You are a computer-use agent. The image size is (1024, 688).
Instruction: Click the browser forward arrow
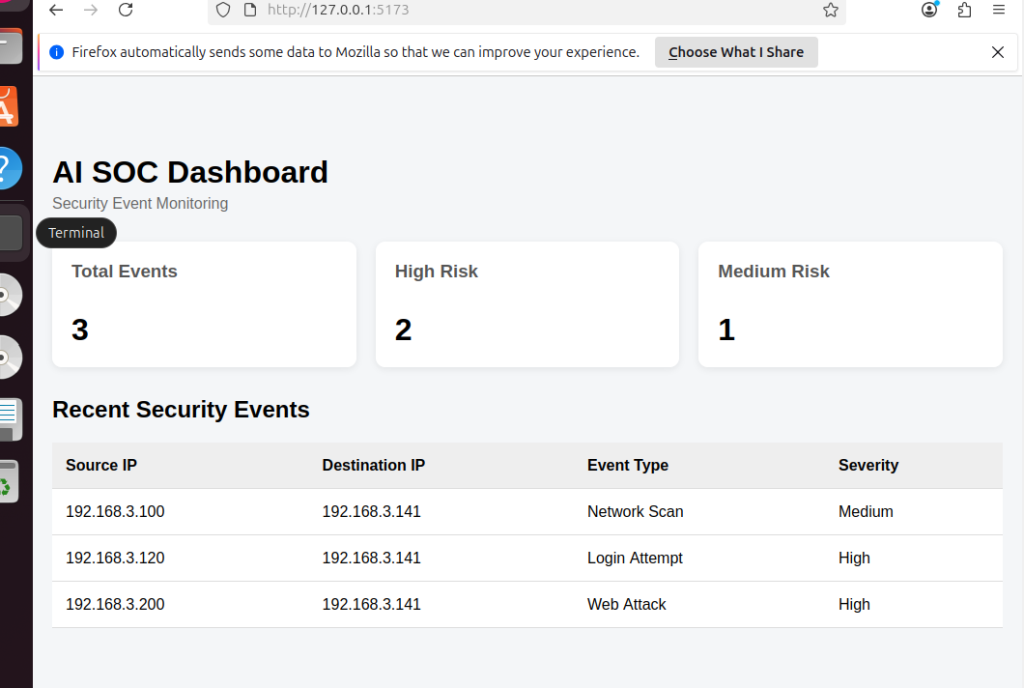(x=91, y=10)
